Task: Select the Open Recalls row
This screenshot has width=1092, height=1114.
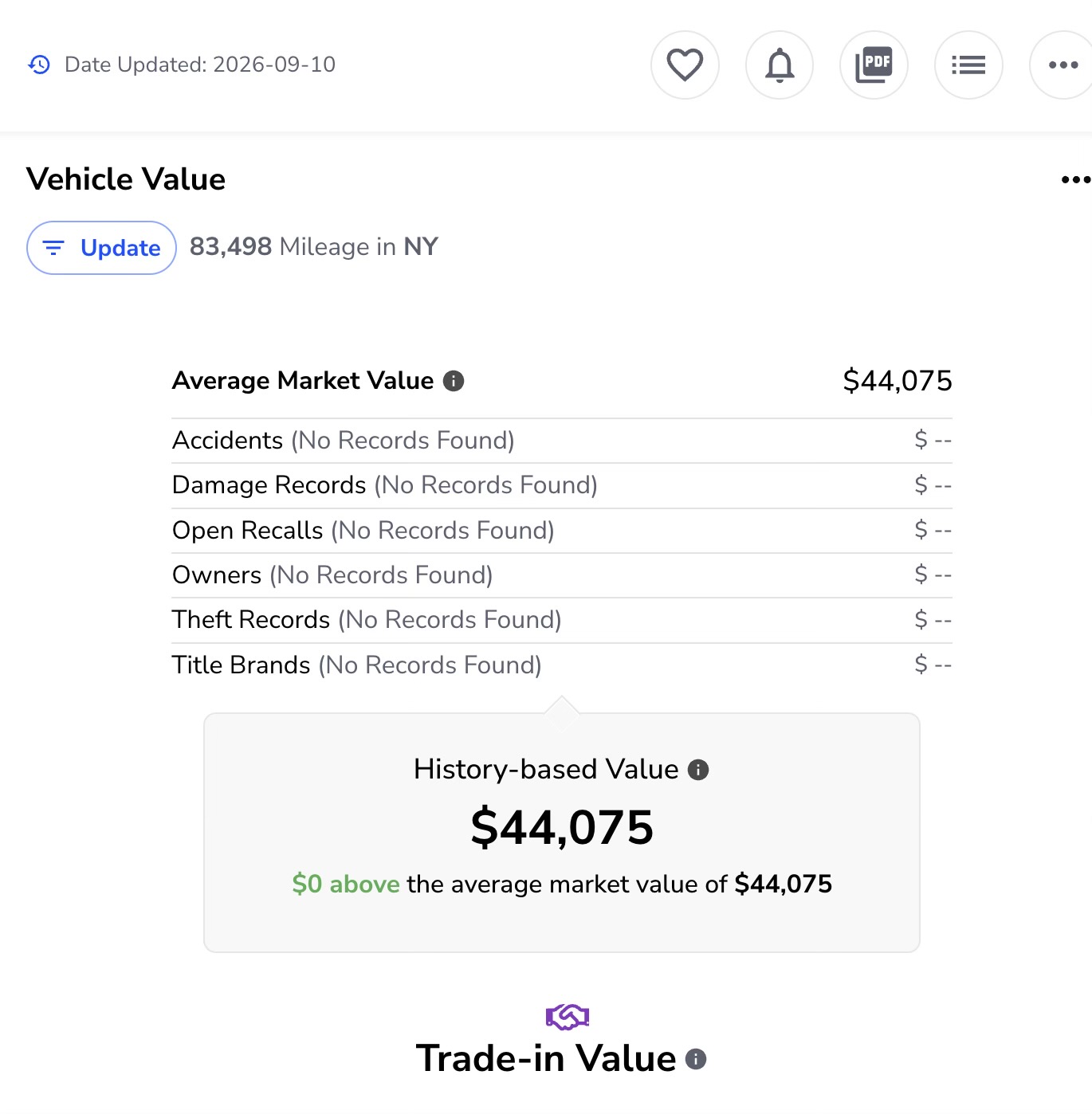Action: 562,531
